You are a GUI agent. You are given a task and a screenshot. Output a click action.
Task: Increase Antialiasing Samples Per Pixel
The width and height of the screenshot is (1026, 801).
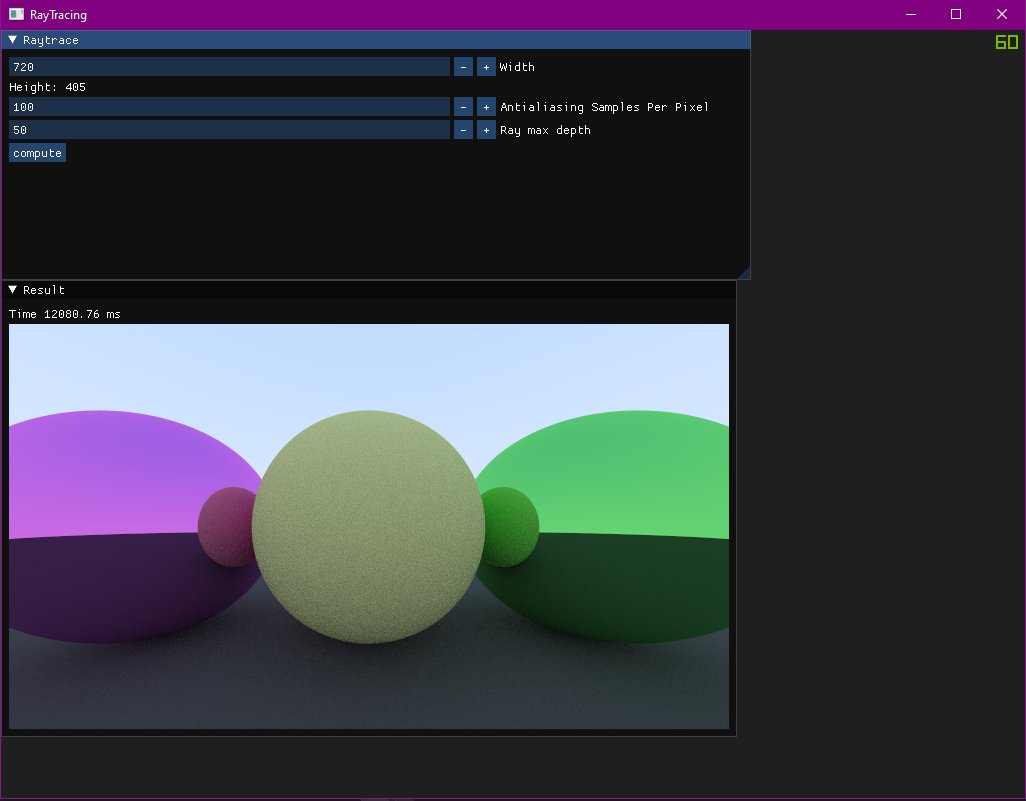pyautogui.click(x=486, y=107)
